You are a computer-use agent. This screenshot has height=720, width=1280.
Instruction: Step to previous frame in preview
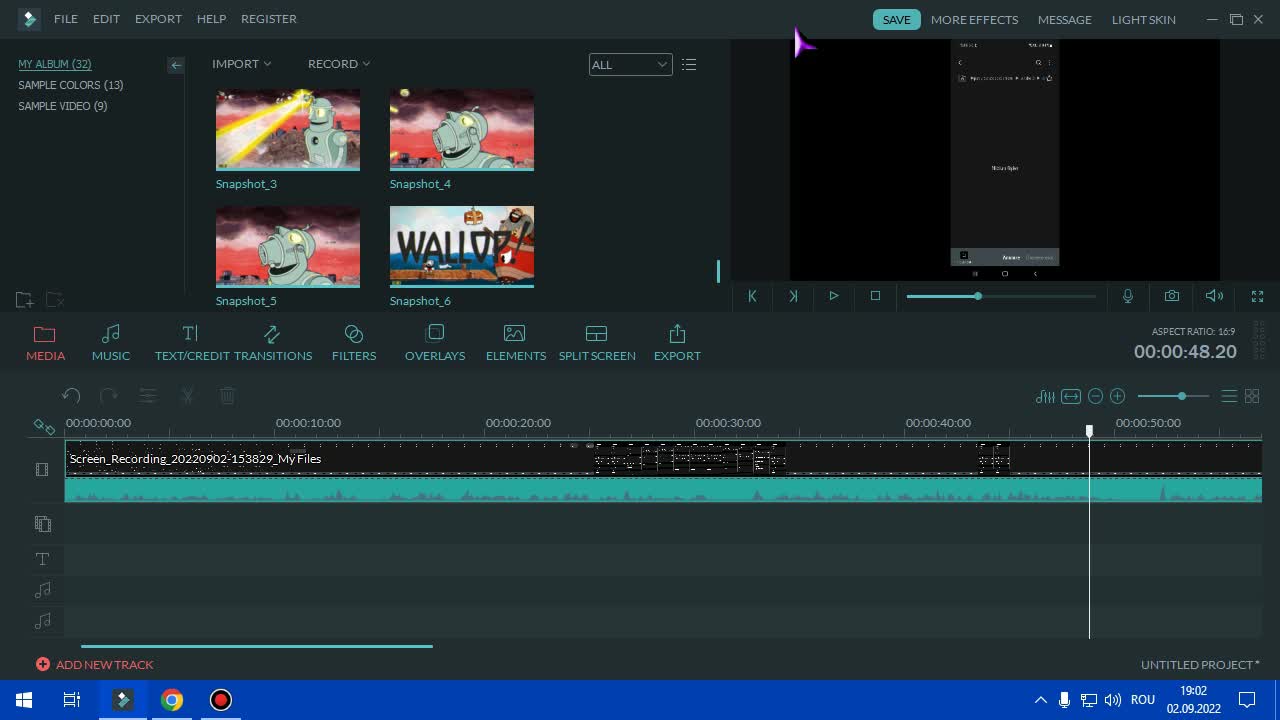(752, 296)
